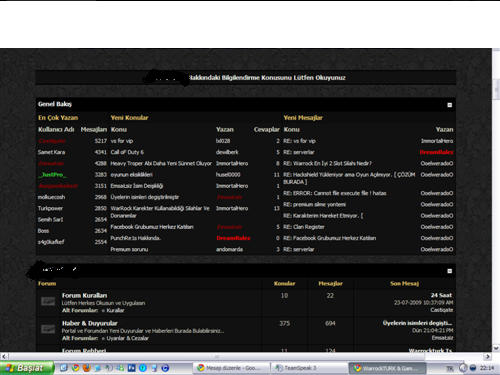Launch Chrome from the quick launch bar
The height and width of the screenshot is (375, 500).
[75, 368]
